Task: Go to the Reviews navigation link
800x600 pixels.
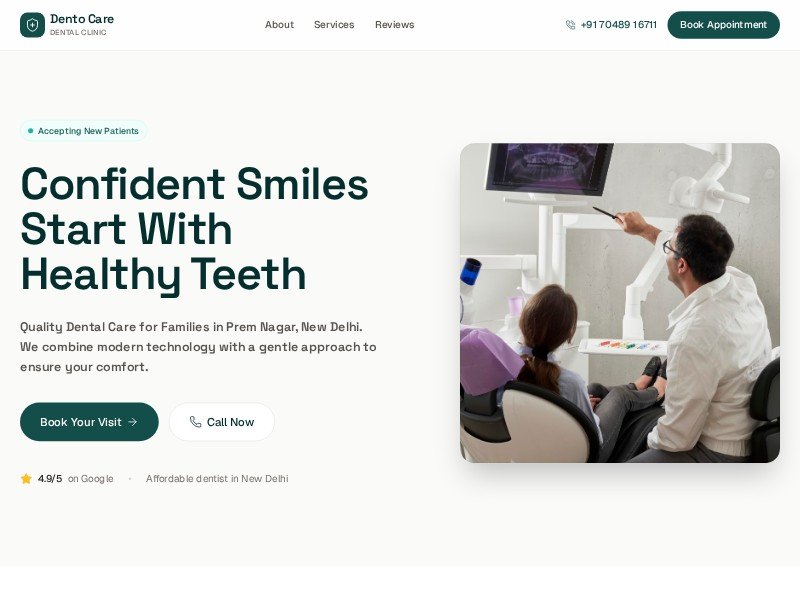Action: tap(394, 24)
